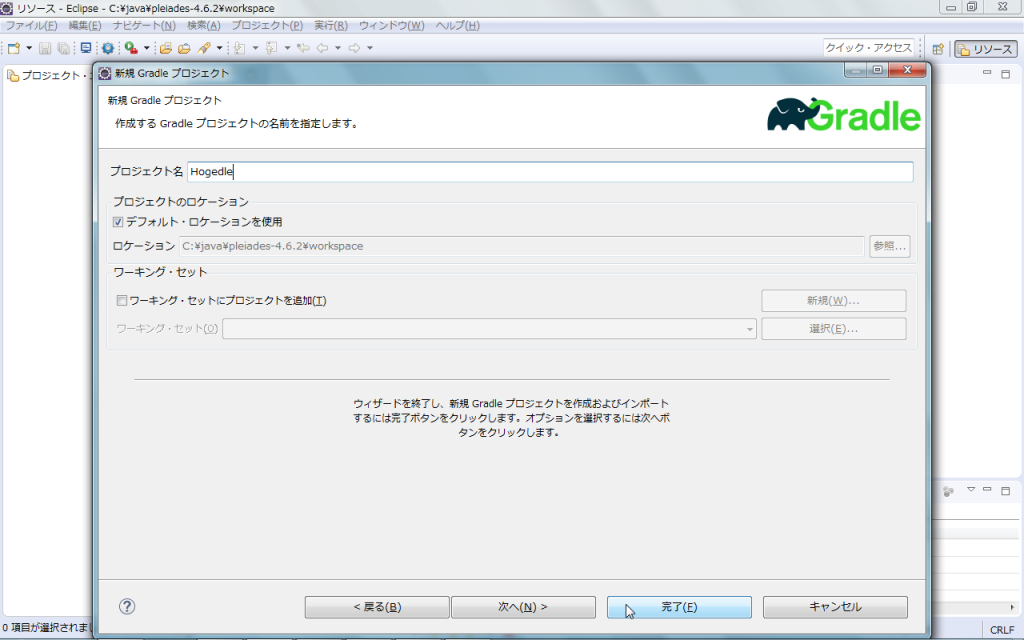Click the bottom panel horizontal scrollbar right arrow

[x=1012, y=607]
